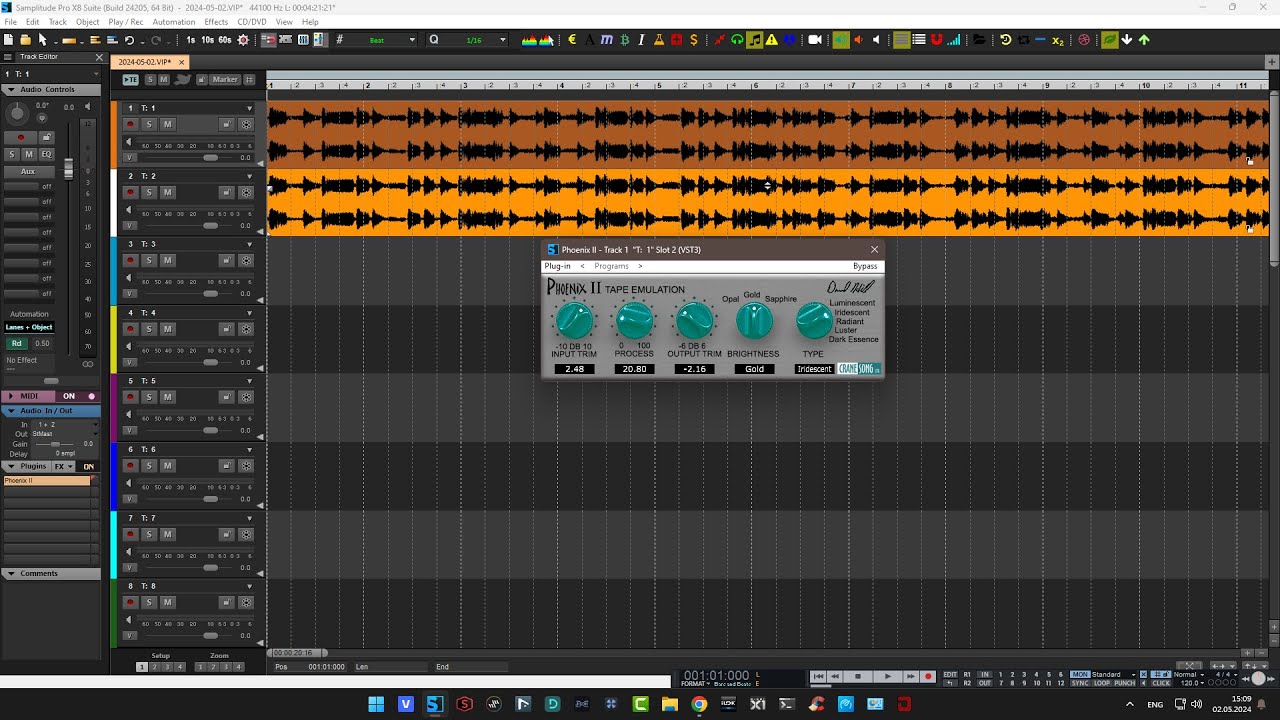Screen dimensions: 1280x720
Task: Open the Play / Rec menu
Action: tap(126, 21)
